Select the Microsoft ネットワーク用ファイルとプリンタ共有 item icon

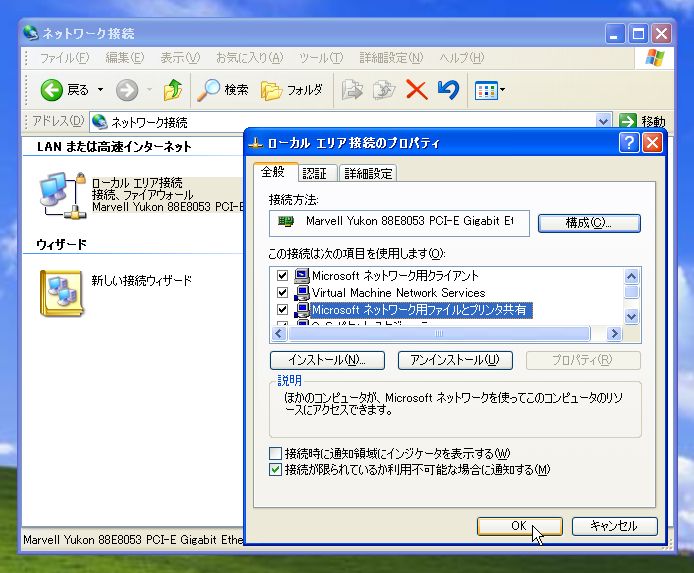pyautogui.click(x=302, y=309)
